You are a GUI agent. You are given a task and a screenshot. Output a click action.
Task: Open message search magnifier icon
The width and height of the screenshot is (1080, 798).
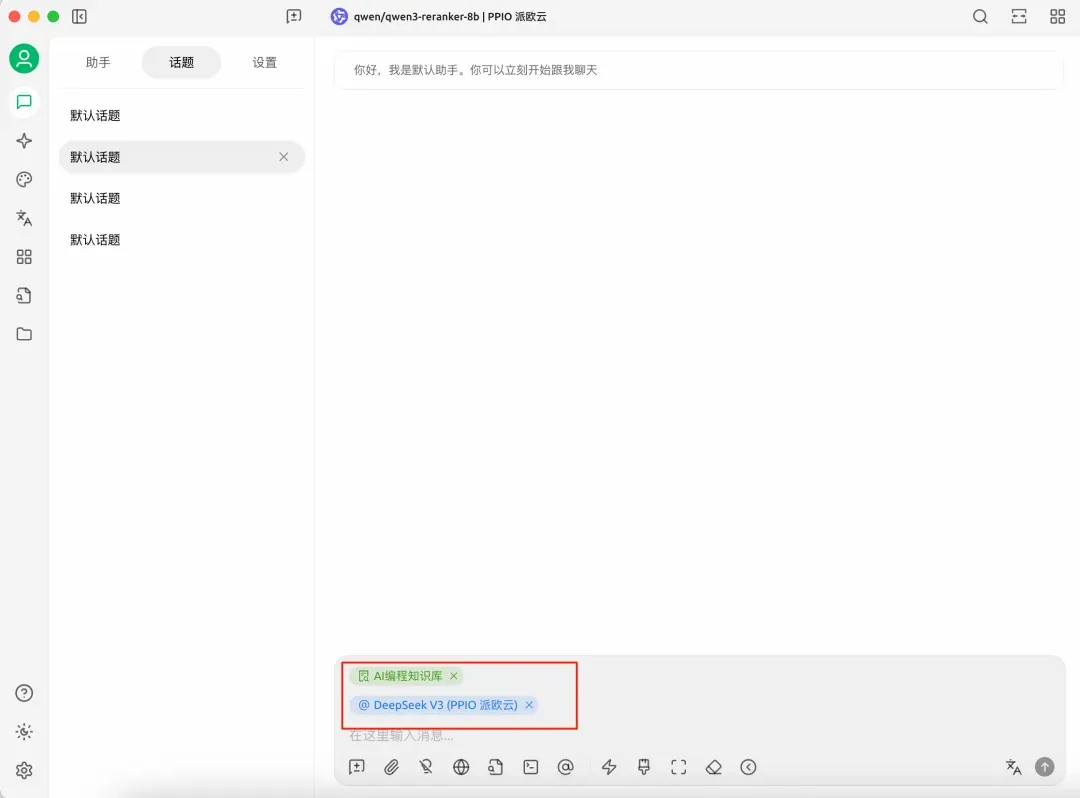click(980, 17)
